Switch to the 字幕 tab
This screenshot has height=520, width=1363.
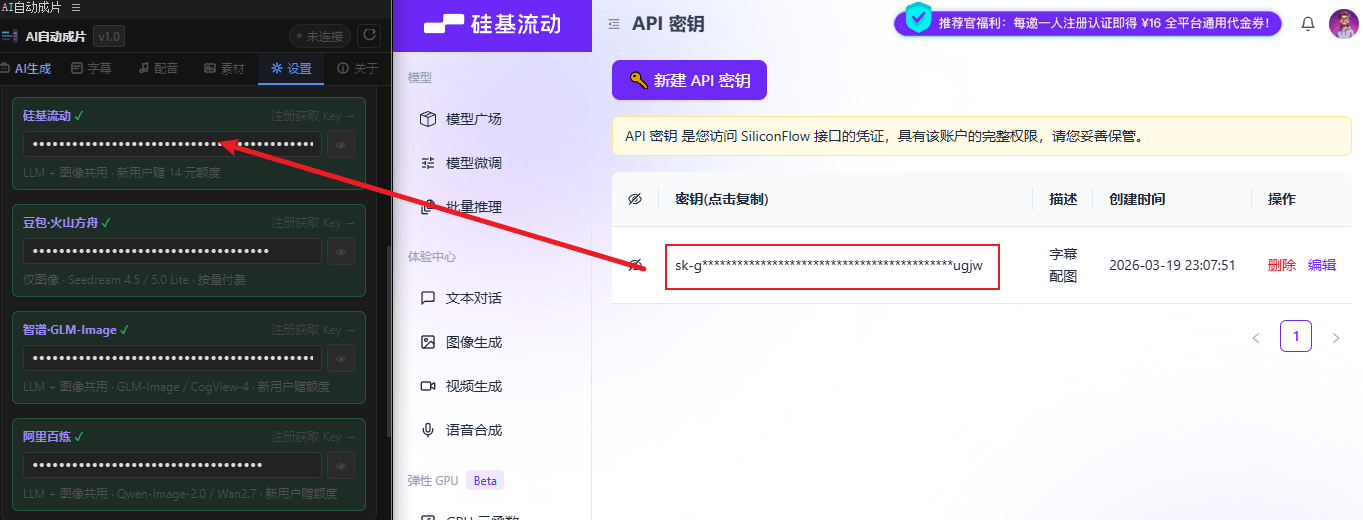coord(92,68)
